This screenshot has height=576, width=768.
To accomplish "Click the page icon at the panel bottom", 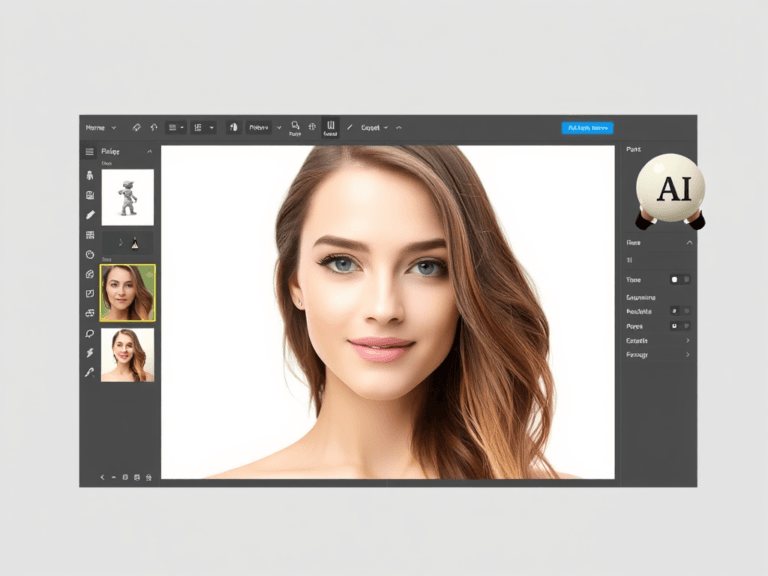I will click(x=125, y=477).
